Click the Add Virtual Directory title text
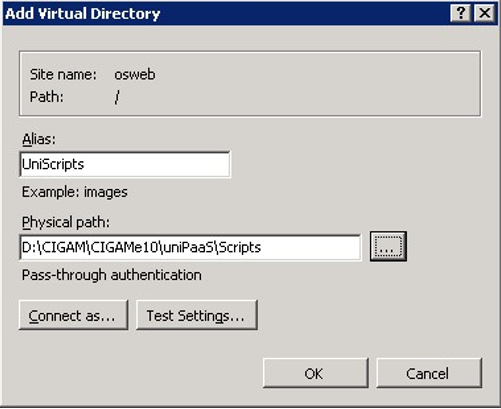Screen dimensions: 501x409 83,14
